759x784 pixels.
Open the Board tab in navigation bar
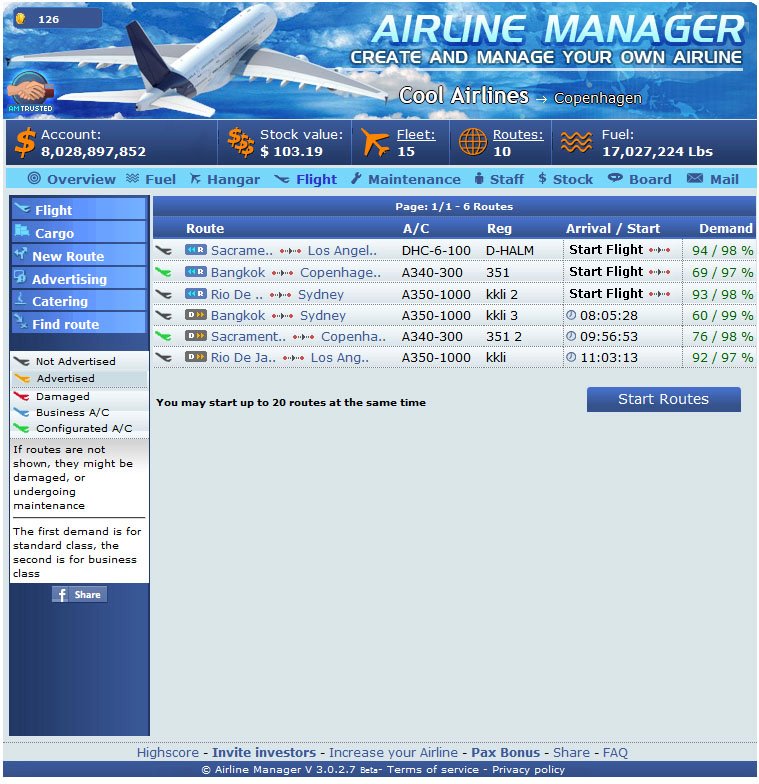pyautogui.click(x=650, y=179)
